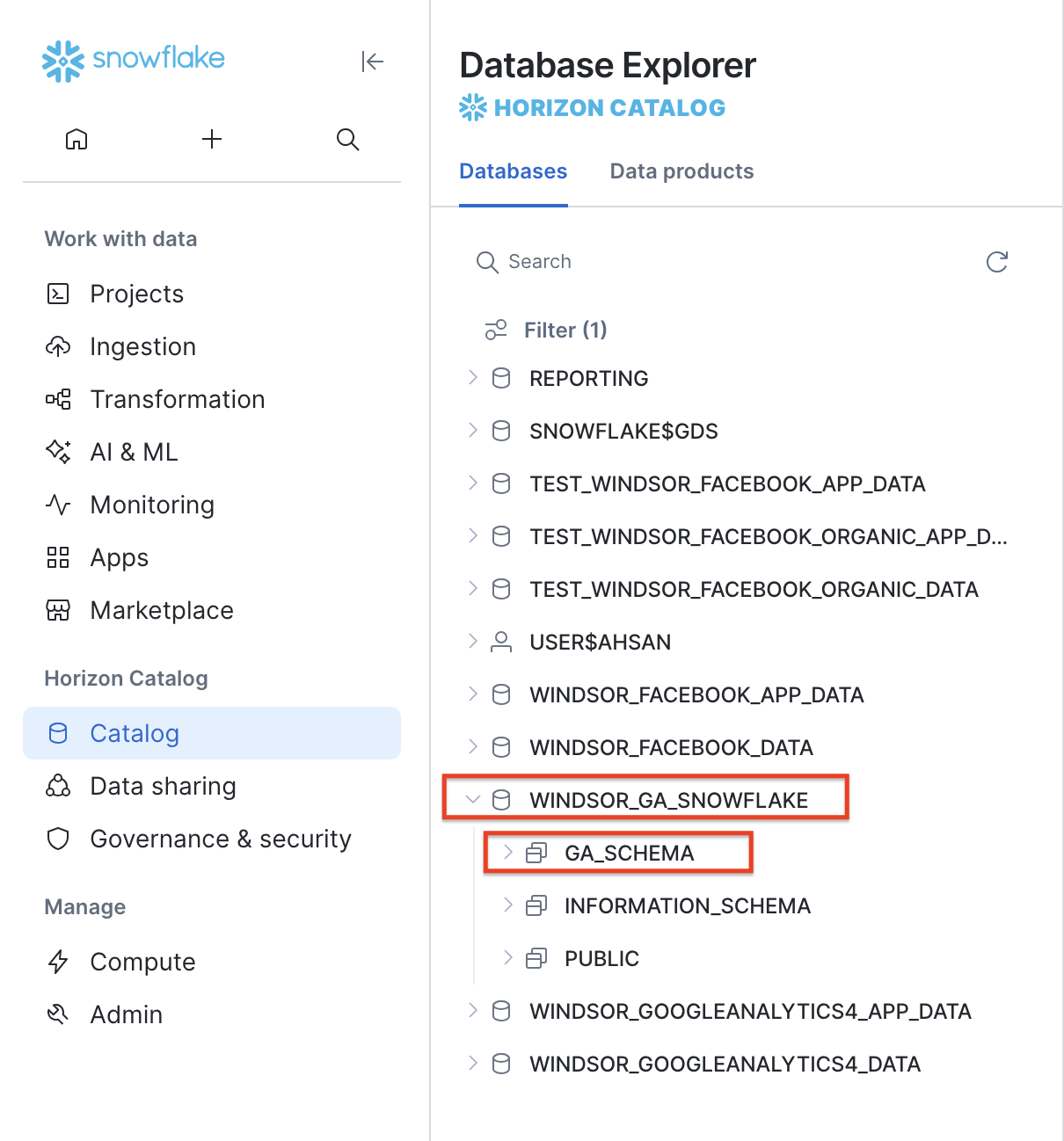
Task: Expand WINDSOR_FACEBOOK_APP_DATA database
Action: point(473,694)
